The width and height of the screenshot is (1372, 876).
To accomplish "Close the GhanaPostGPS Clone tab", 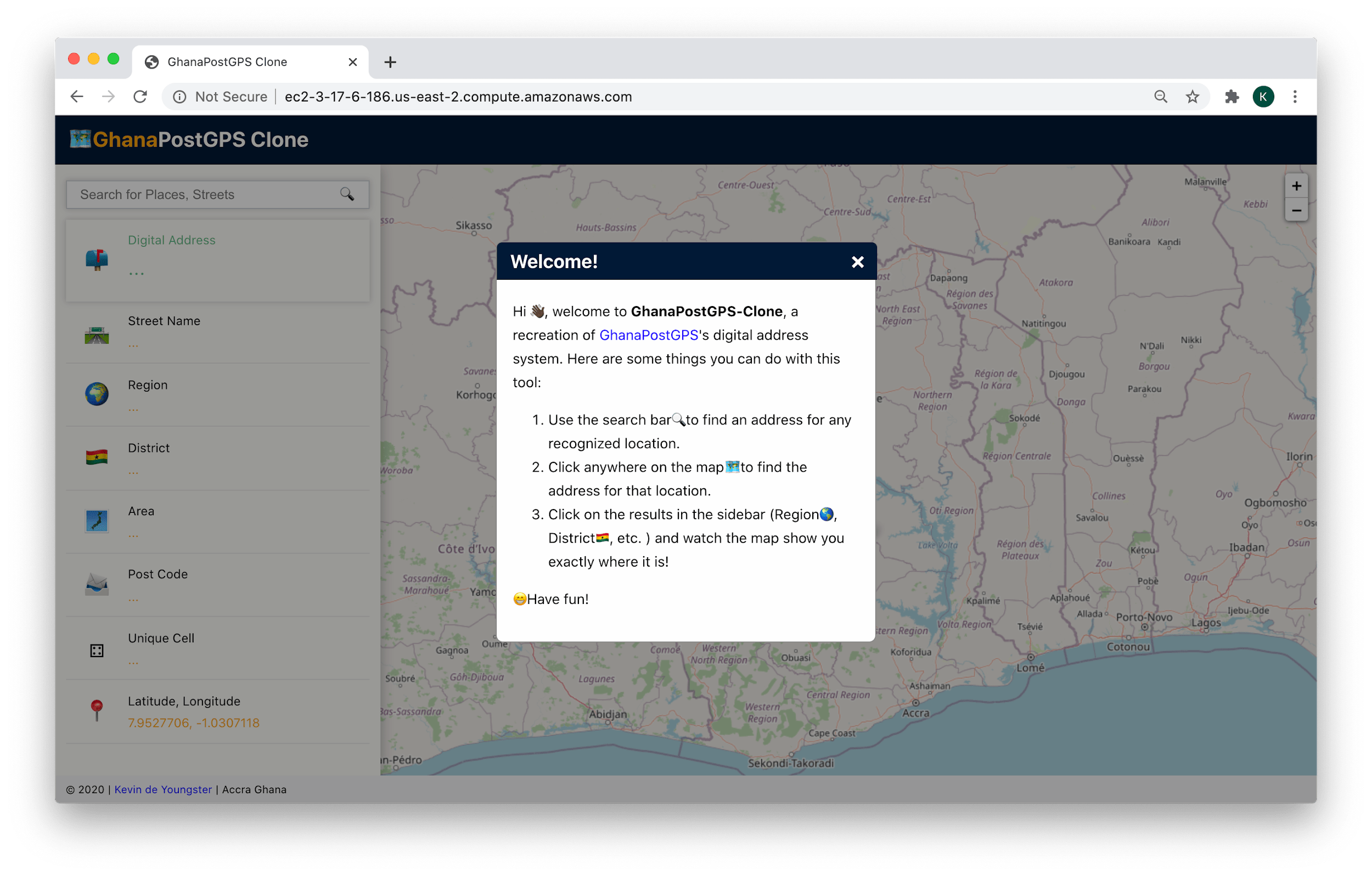I will [x=353, y=62].
